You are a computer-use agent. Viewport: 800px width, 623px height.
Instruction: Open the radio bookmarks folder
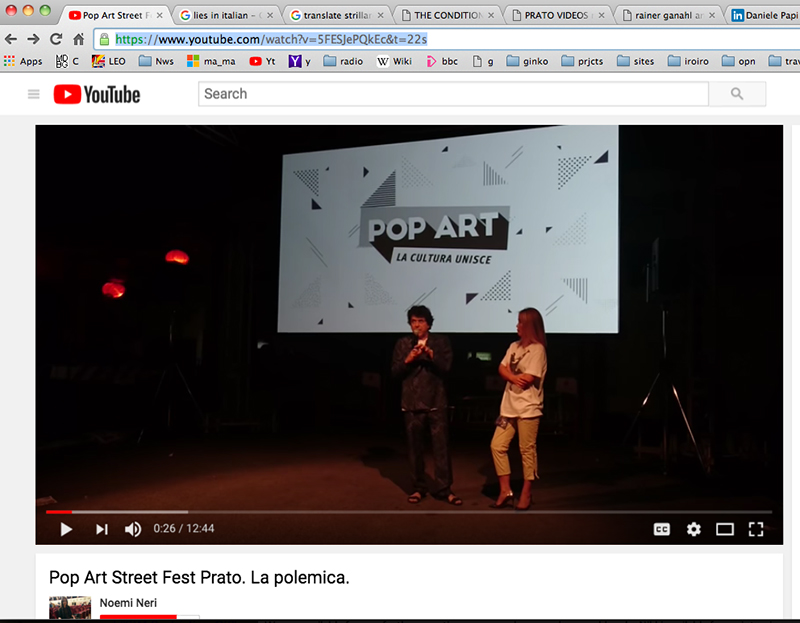pos(343,61)
